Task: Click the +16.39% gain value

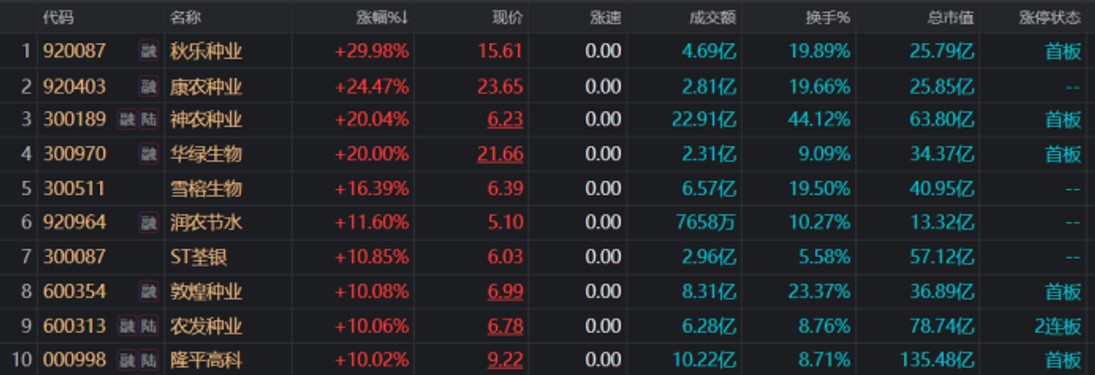Action: coord(372,188)
